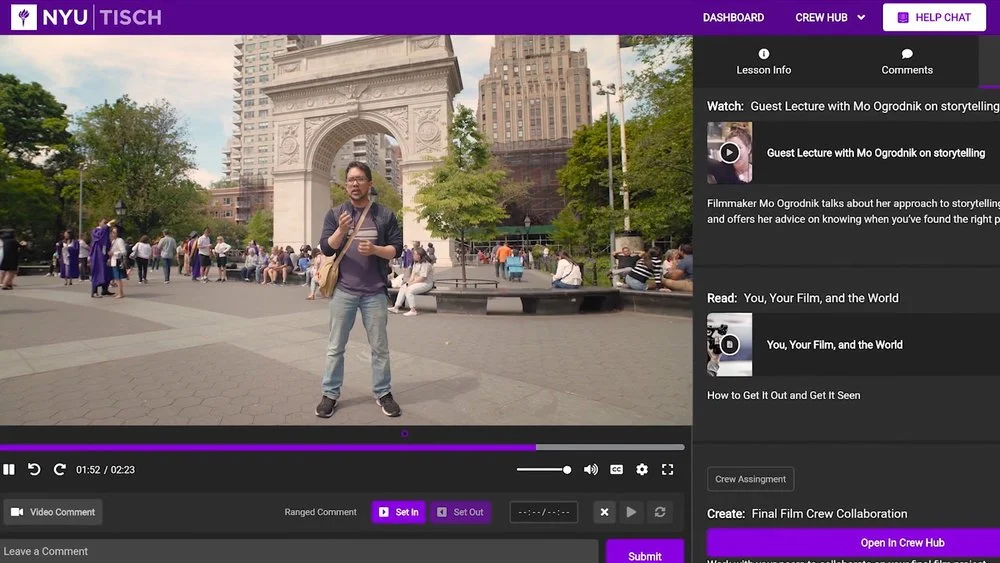Screen dimensions: 1000x563
Task: Click the loop/refresh range icon
Action: [659, 512]
